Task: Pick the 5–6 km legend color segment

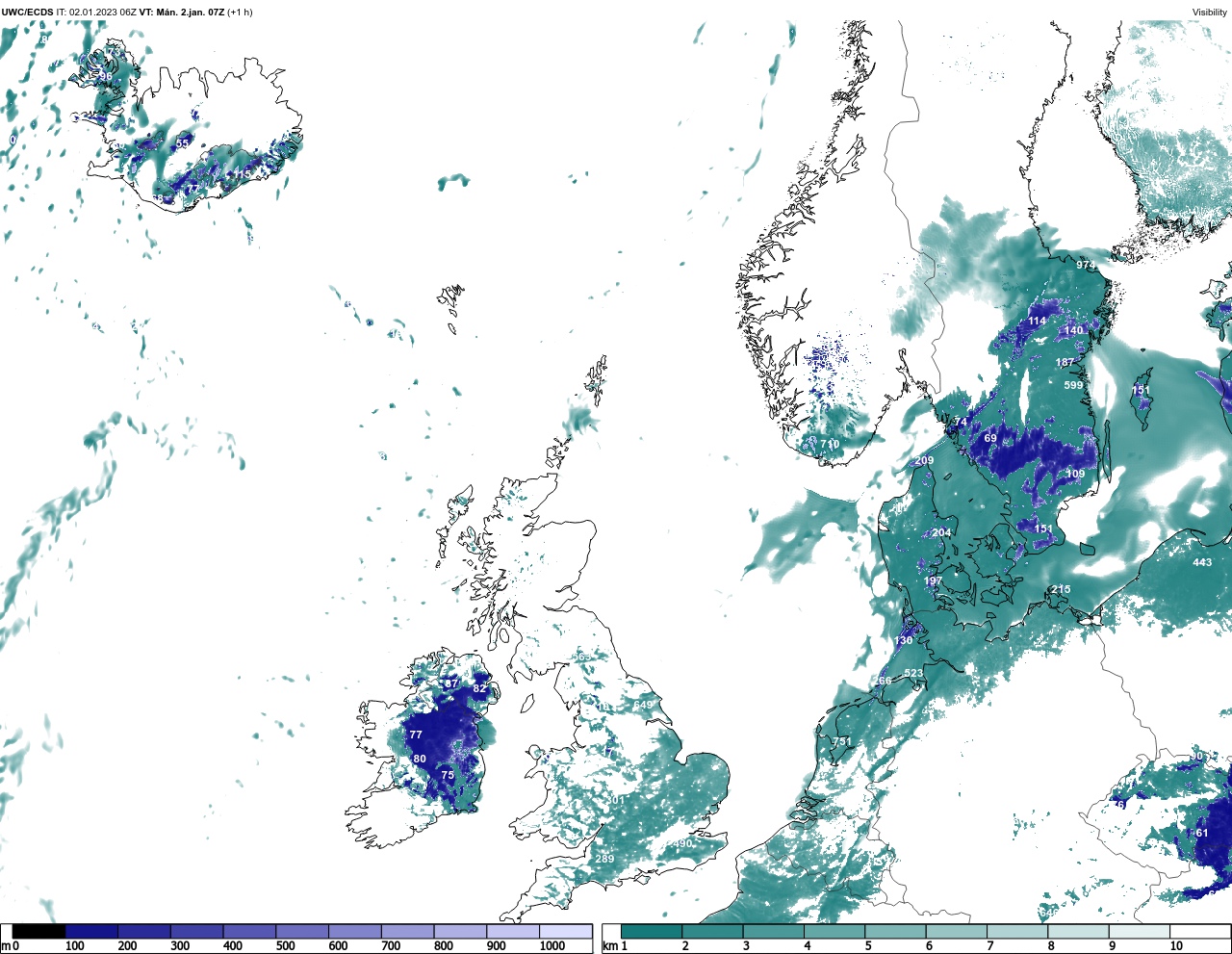Action: (x=895, y=931)
